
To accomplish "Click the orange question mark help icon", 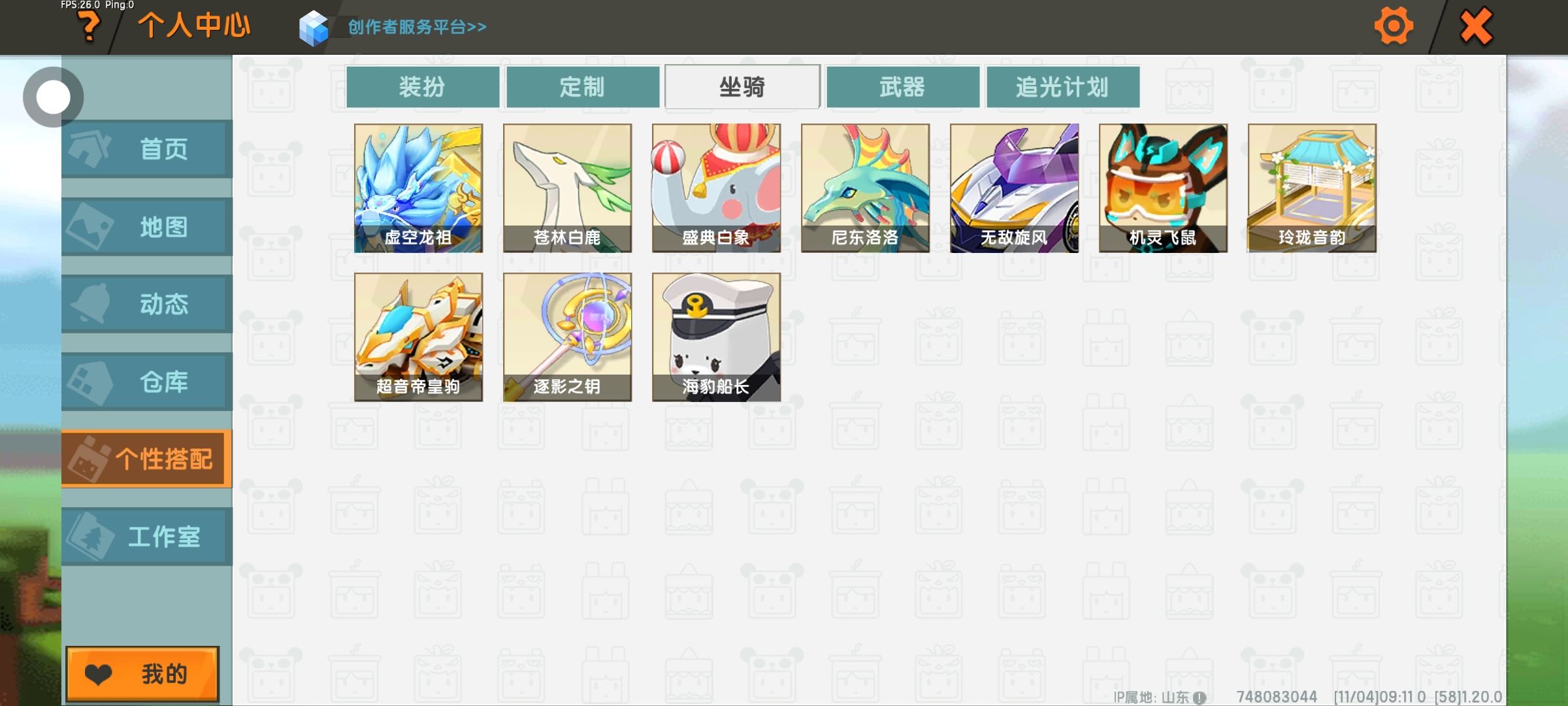I will tap(89, 27).
